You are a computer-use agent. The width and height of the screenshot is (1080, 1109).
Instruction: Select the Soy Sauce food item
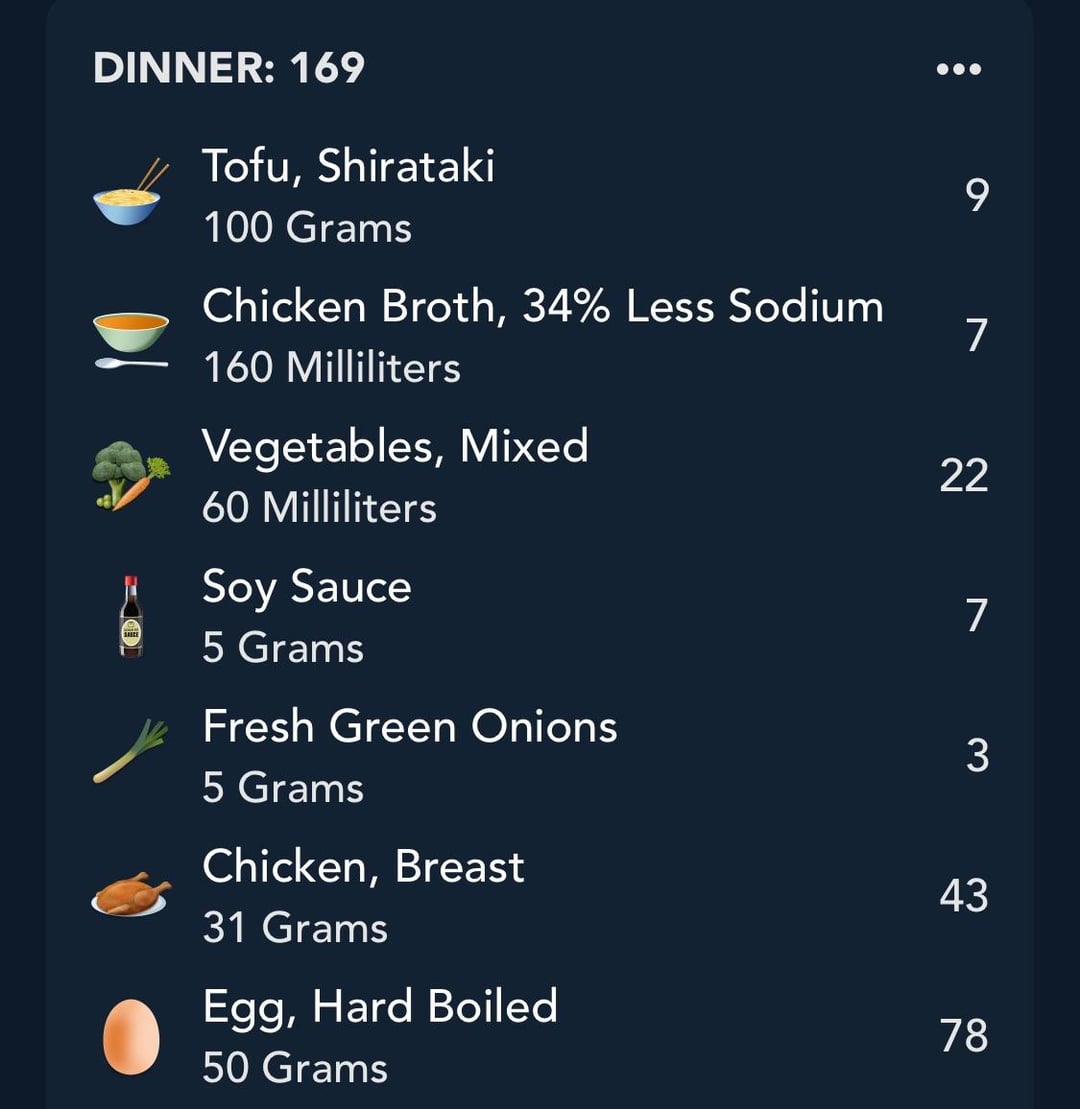(540, 615)
